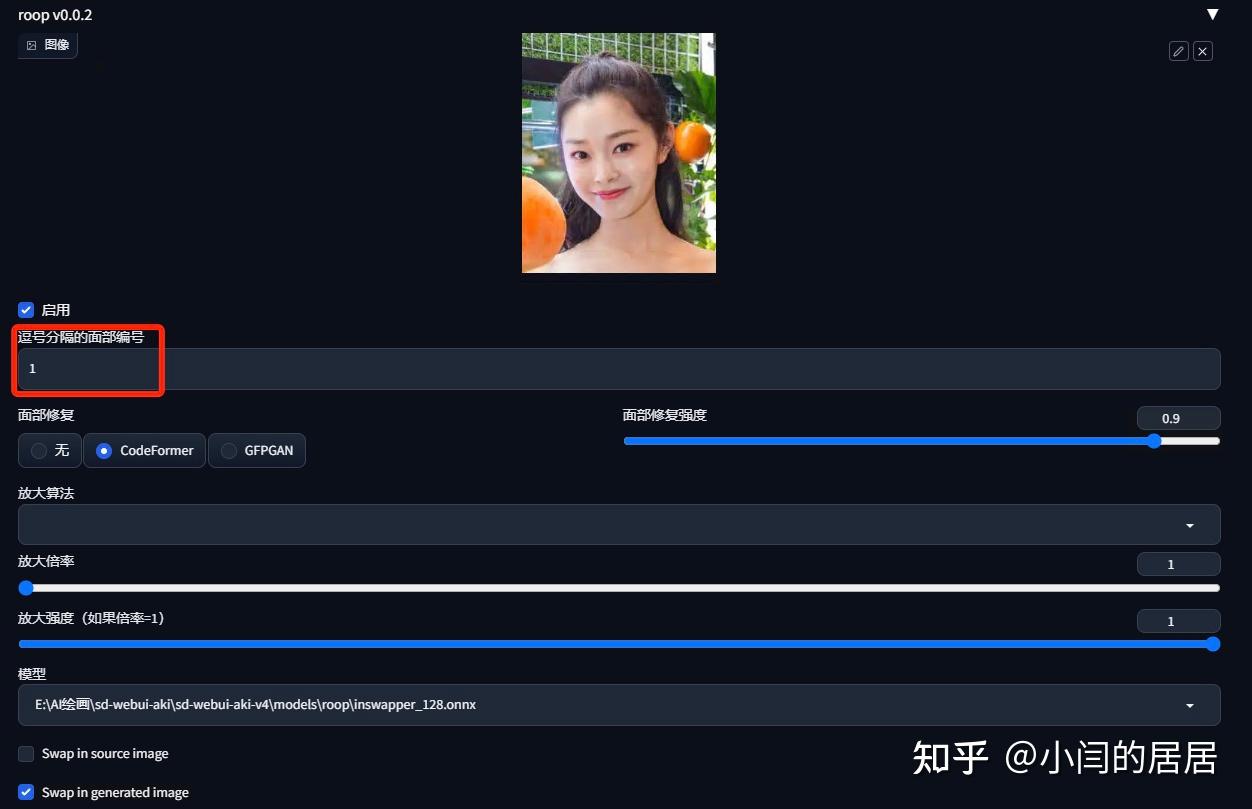This screenshot has width=1252, height=809.
Task: Click the collapse triangle at the top right
Action: point(1212,14)
